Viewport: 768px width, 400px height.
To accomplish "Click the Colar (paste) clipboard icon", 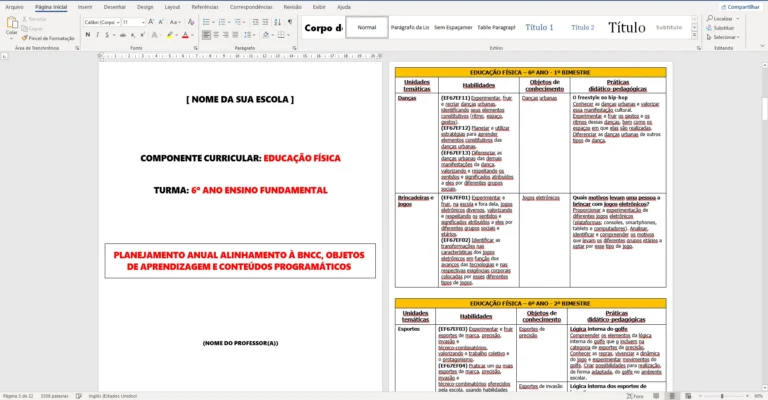I will click(x=11, y=23).
